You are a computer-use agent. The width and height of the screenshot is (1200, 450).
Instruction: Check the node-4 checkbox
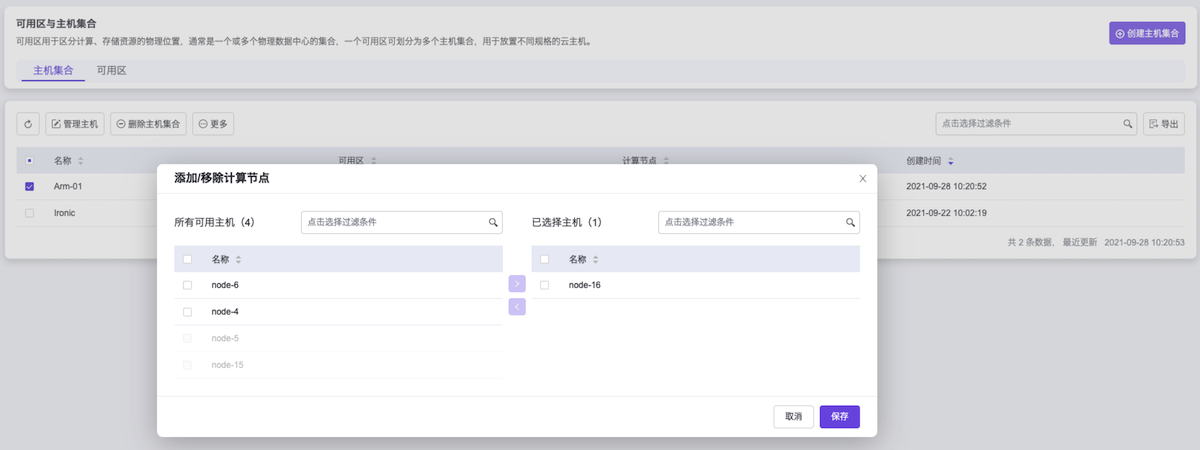[187, 312]
